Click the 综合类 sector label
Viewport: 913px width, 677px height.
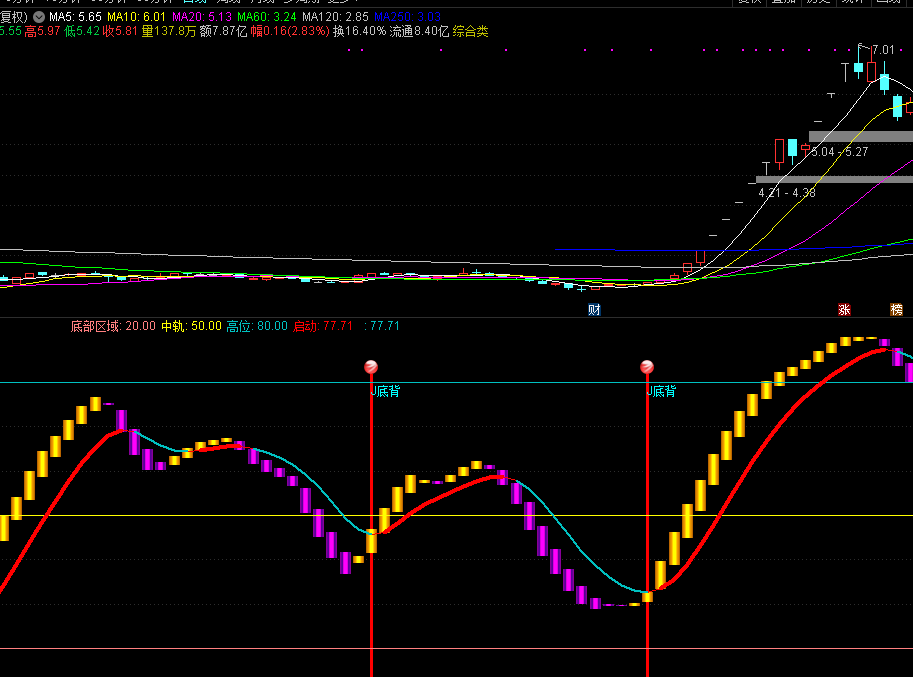(470, 31)
